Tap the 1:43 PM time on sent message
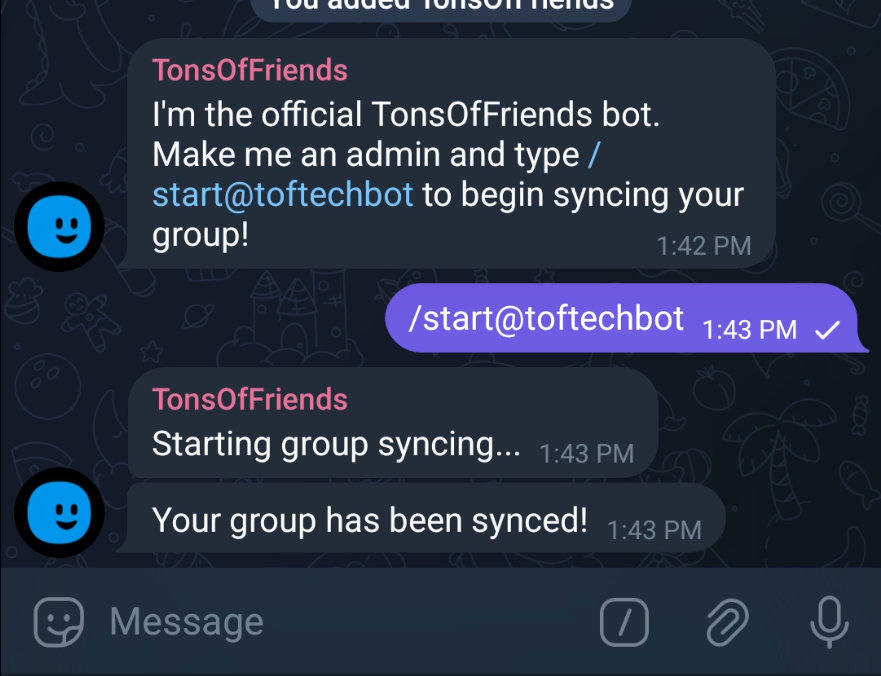Image resolution: width=881 pixels, height=676 pixels. pyautogui.click(x=749, y=330)
